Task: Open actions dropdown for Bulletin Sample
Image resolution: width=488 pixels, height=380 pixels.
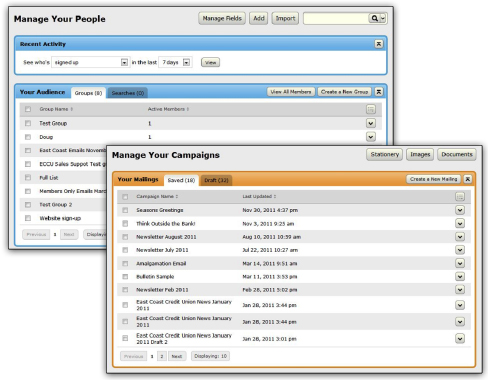Action: pos(460,276)
